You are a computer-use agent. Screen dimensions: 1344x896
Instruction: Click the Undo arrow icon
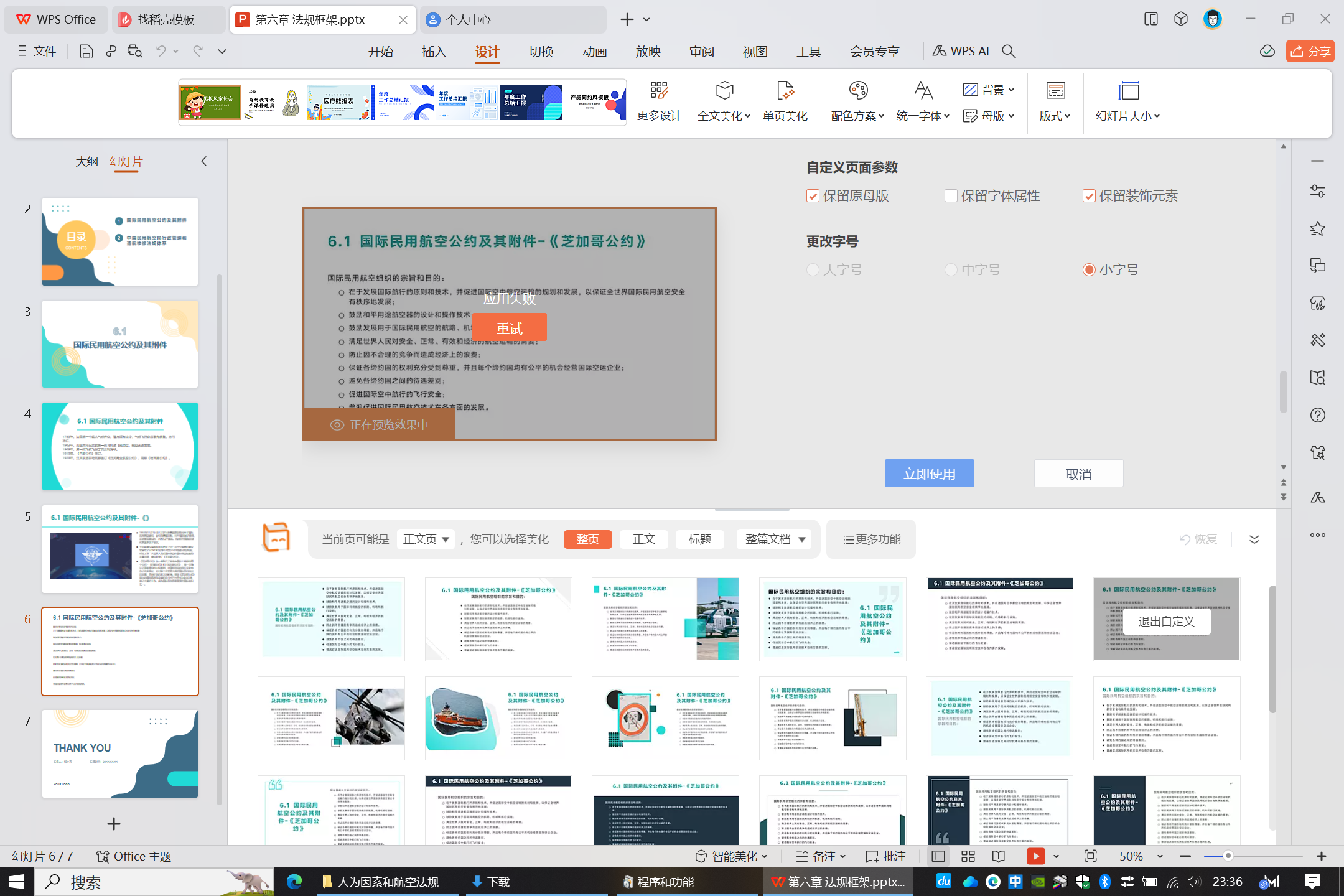pos(161,51)
